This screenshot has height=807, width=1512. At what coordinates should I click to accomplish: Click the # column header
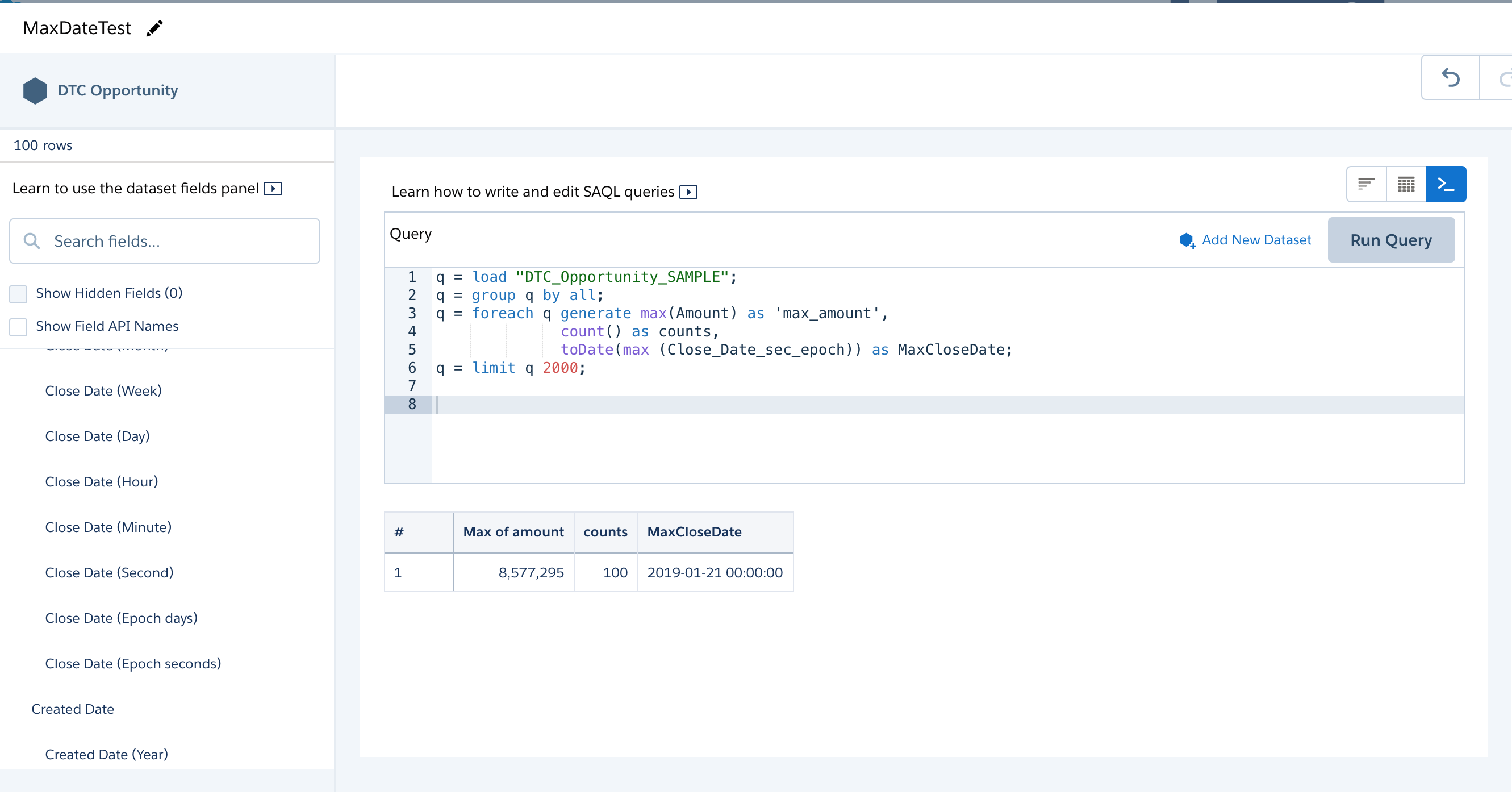(x=419, y=531)
